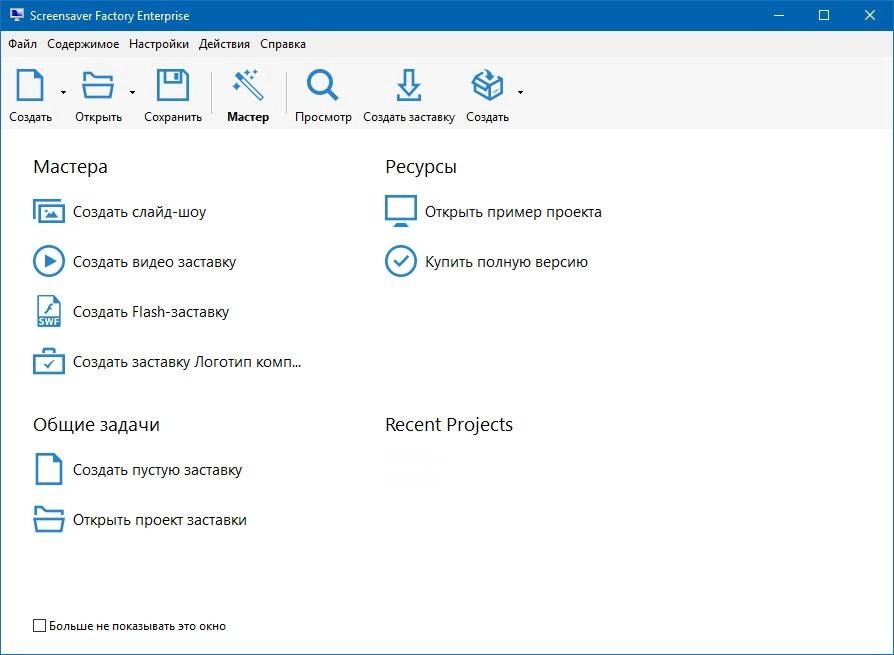Maximize the Screensaver Factory window
The image size is (894, 655).
(x=824, y=15)
